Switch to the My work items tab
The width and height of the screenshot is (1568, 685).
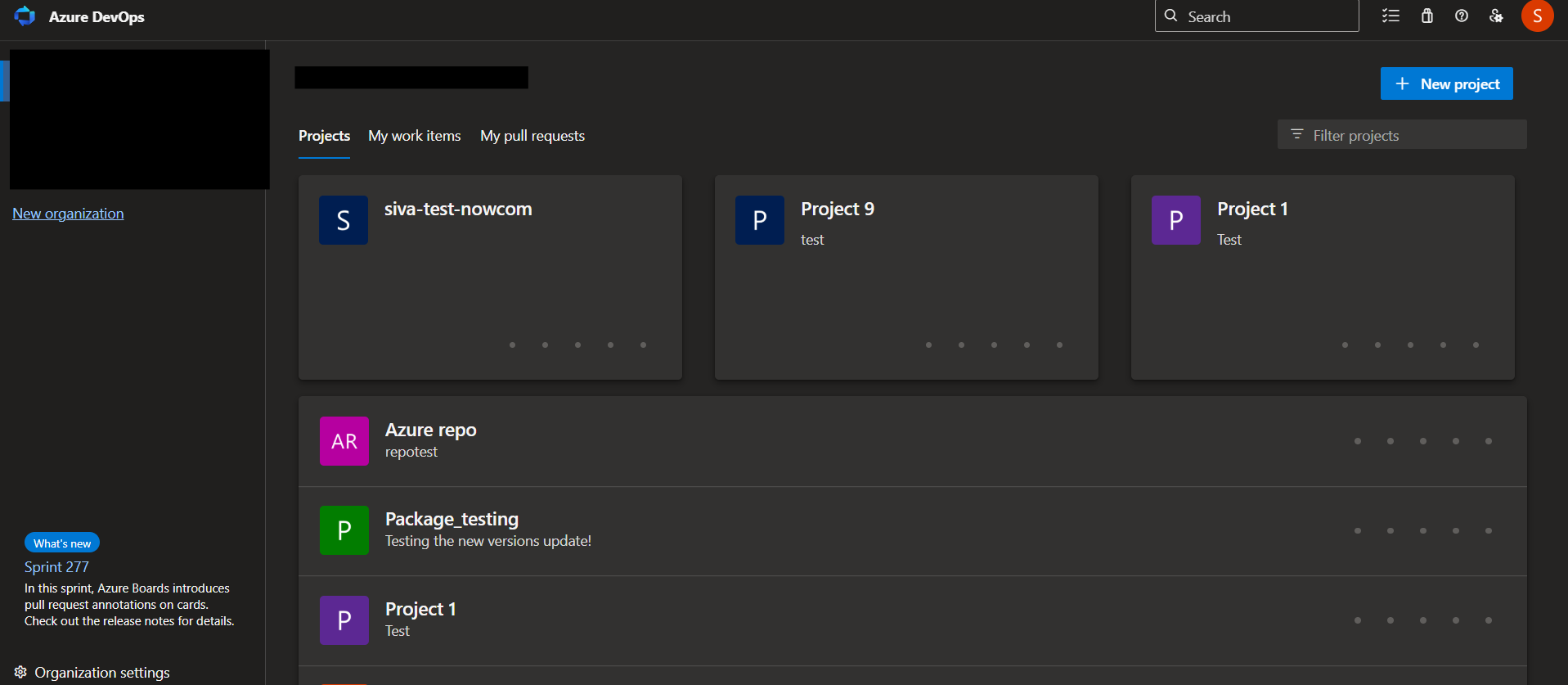[x=415, y=136]
